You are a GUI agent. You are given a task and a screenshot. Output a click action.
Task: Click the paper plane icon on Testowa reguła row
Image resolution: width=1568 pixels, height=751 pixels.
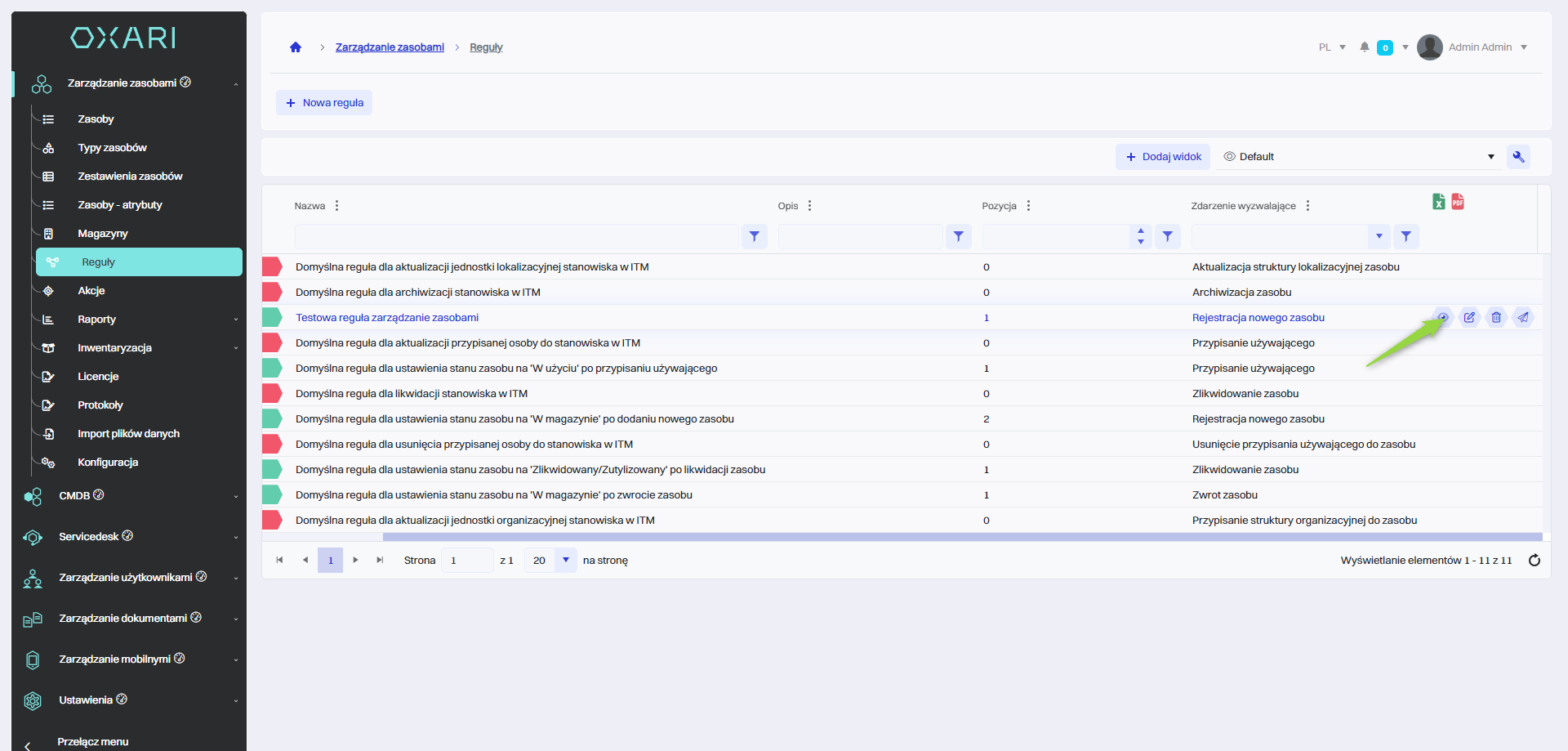pyautogui.click(x=1523, y=318)
